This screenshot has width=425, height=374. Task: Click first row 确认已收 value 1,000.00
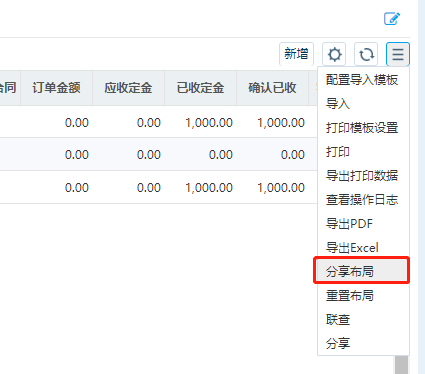pos(281,123)
